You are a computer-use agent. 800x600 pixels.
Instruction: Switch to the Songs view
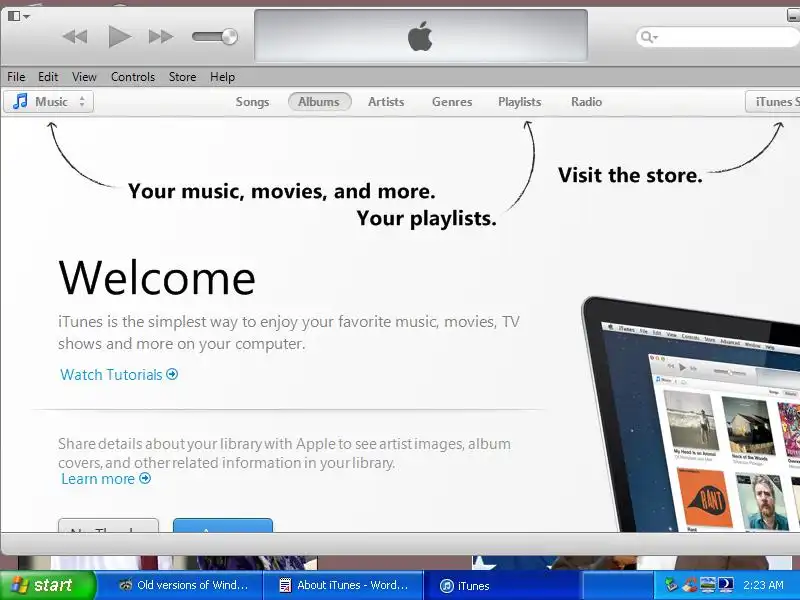coord(252,102)
